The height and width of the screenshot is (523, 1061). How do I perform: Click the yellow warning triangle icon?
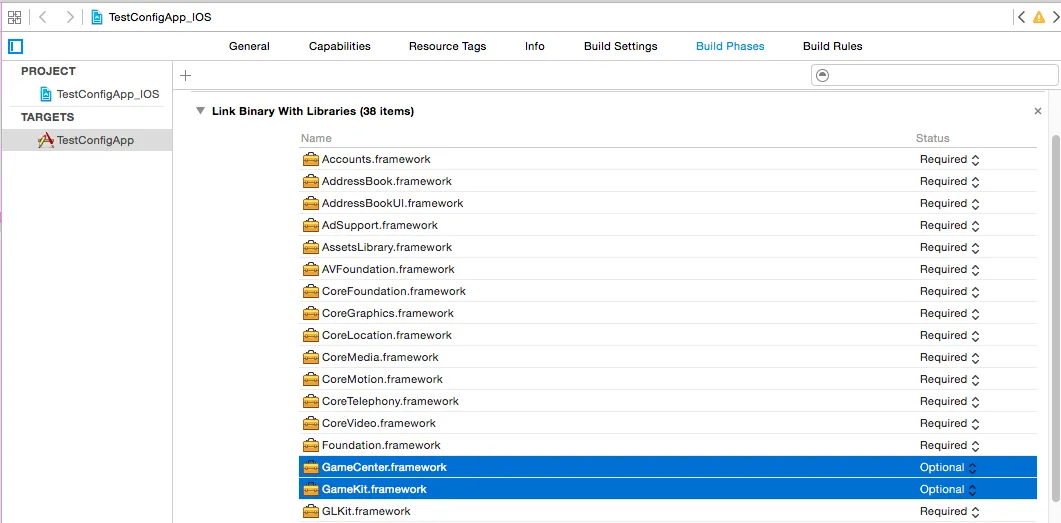click(1038, 18)
